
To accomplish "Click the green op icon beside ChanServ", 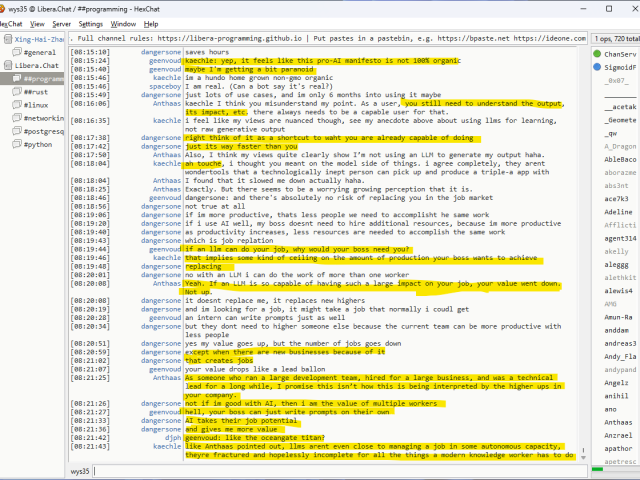I will pyautogui.click(x=599, y=53).
